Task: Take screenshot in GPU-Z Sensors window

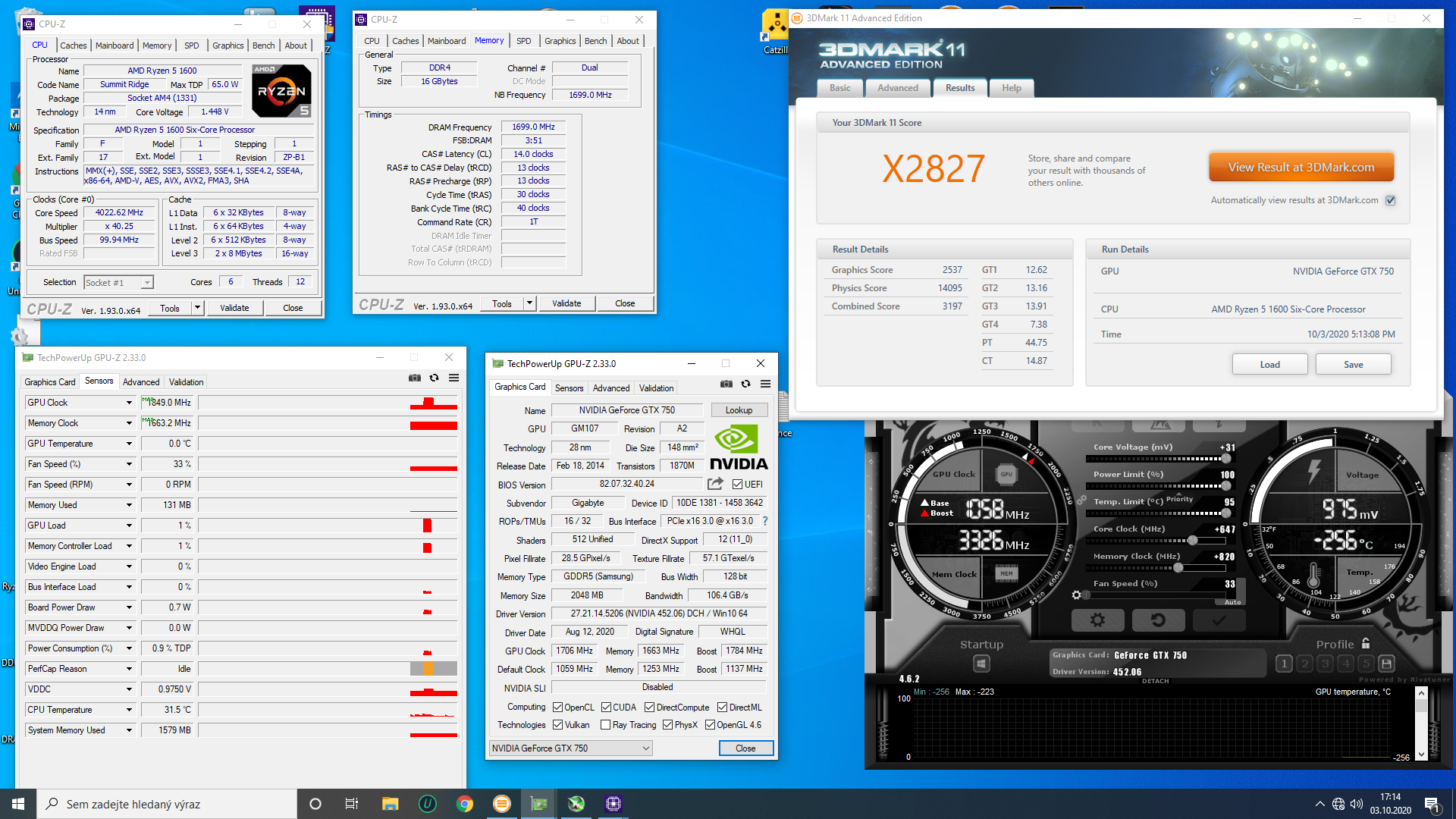Action: click(415, 378)
